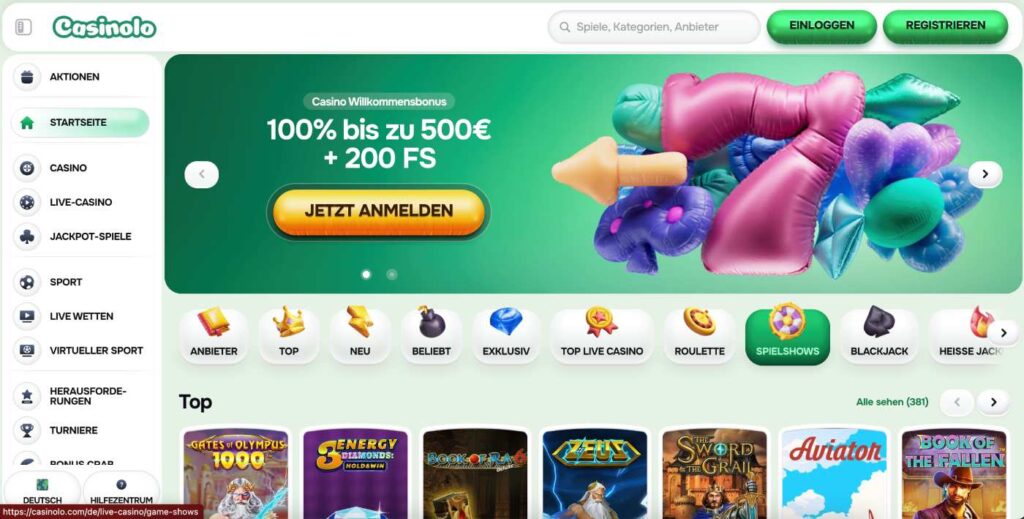Open the Alle sehen (381) link
Image resolution: width=1024 pixels, height=519 pixels.
[892, 402]
